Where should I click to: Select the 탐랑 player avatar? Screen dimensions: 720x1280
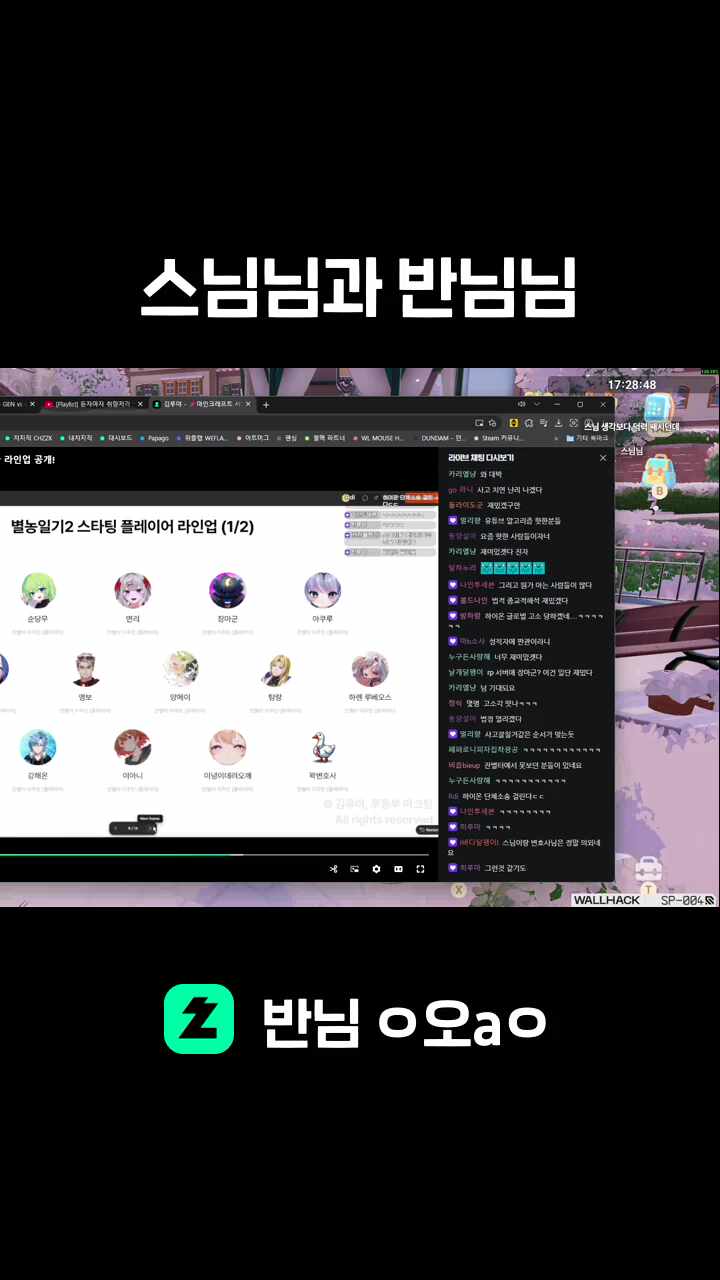pyautogui.click(x=275, y=669)
